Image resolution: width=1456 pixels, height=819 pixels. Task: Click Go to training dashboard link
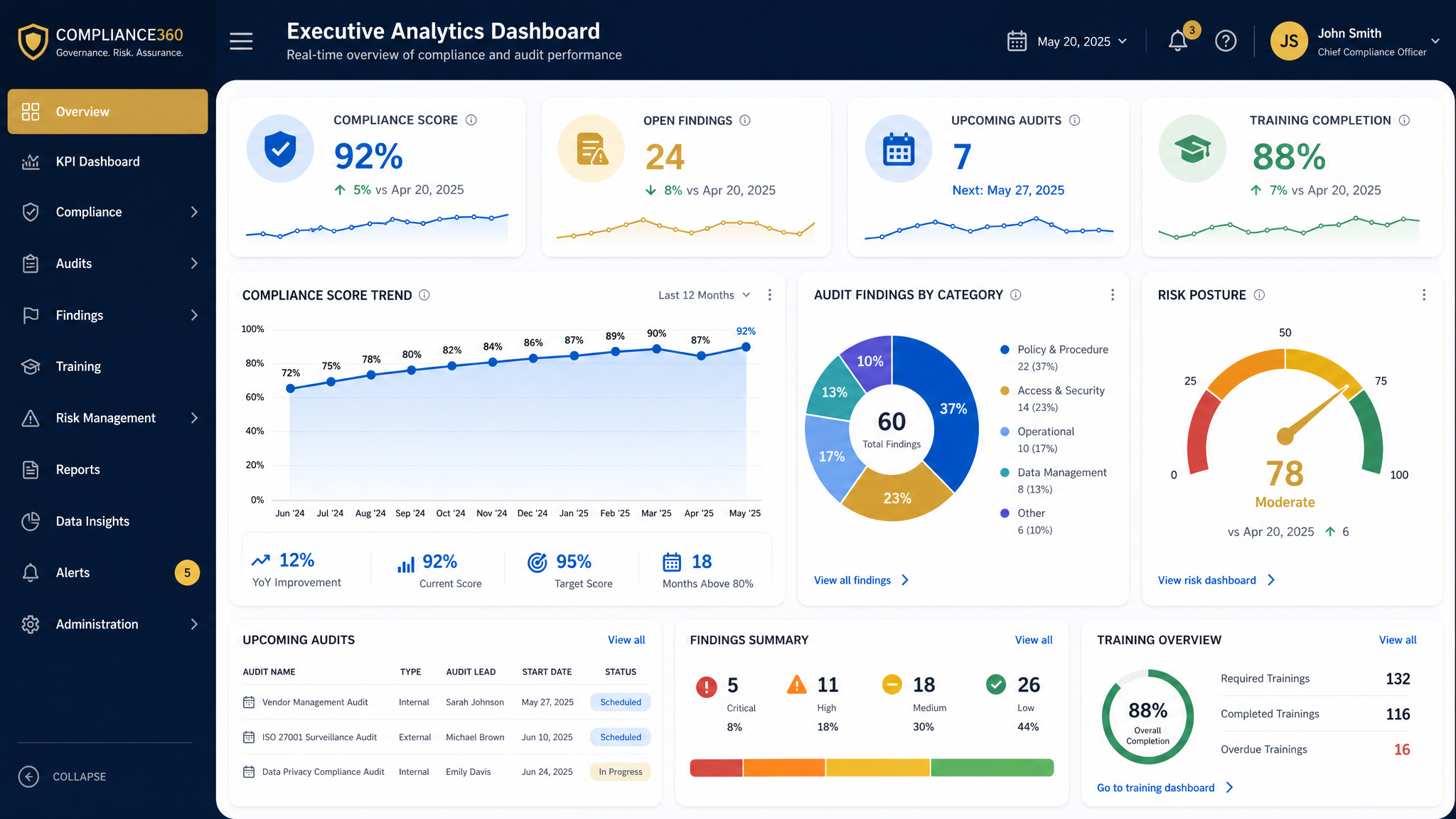coord(1165,788)
